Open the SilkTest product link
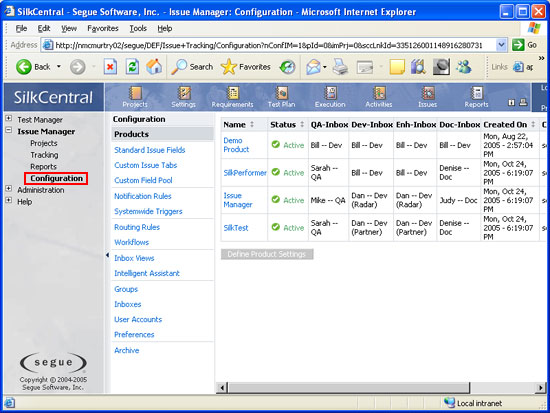 236,228
